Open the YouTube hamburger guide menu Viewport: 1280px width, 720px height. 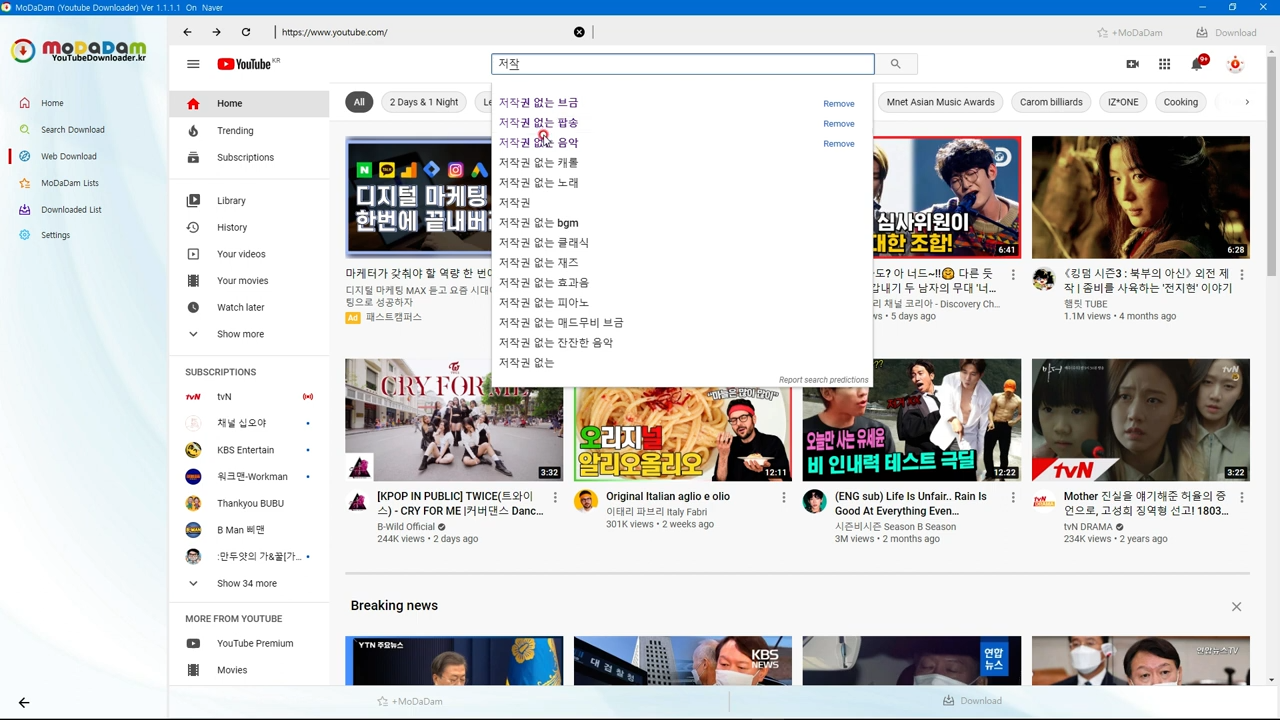pos(193,64)
